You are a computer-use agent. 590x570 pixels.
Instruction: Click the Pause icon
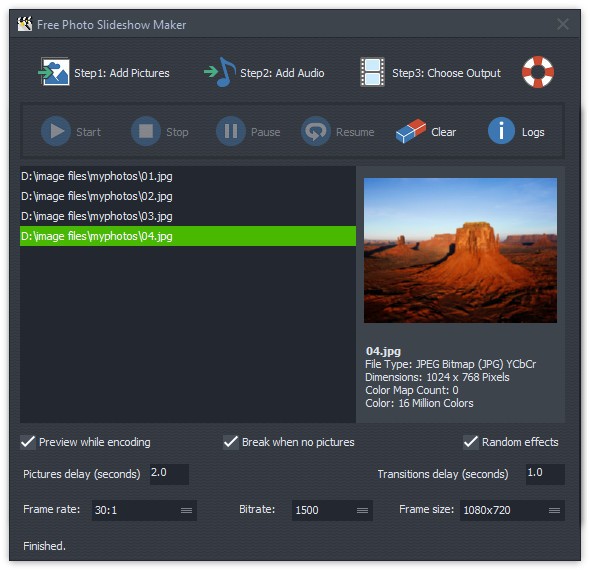pos(231,131)
